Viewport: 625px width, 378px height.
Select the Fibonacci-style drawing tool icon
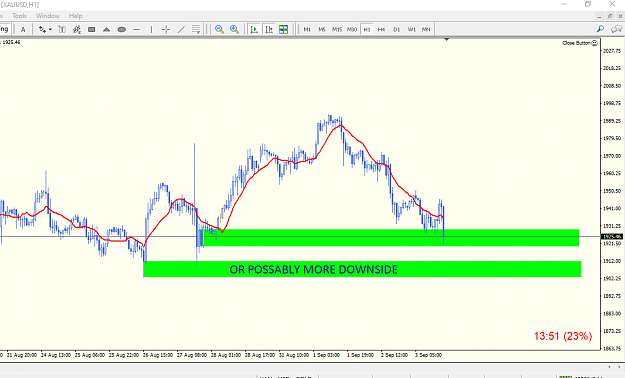(77, 30)
